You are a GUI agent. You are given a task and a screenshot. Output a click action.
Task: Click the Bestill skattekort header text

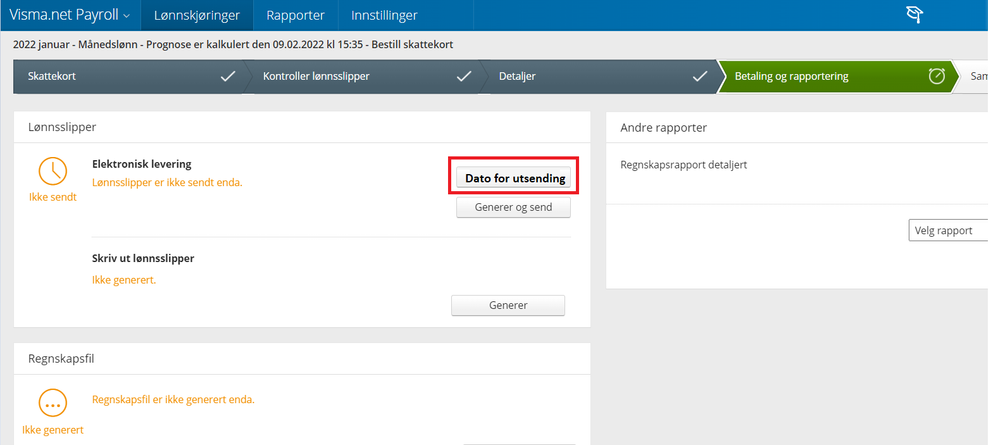[x=412, y=45]
